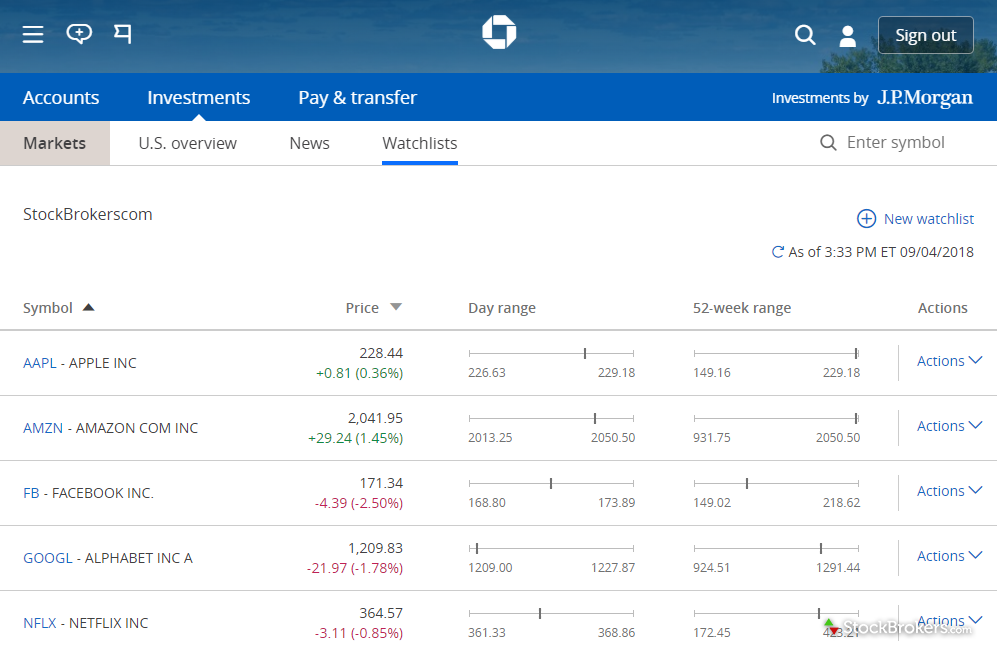Image resolution: width=997 pixels, height=651 pixels.
Task: Click the Symbol column header
Action: pos(48,308)
